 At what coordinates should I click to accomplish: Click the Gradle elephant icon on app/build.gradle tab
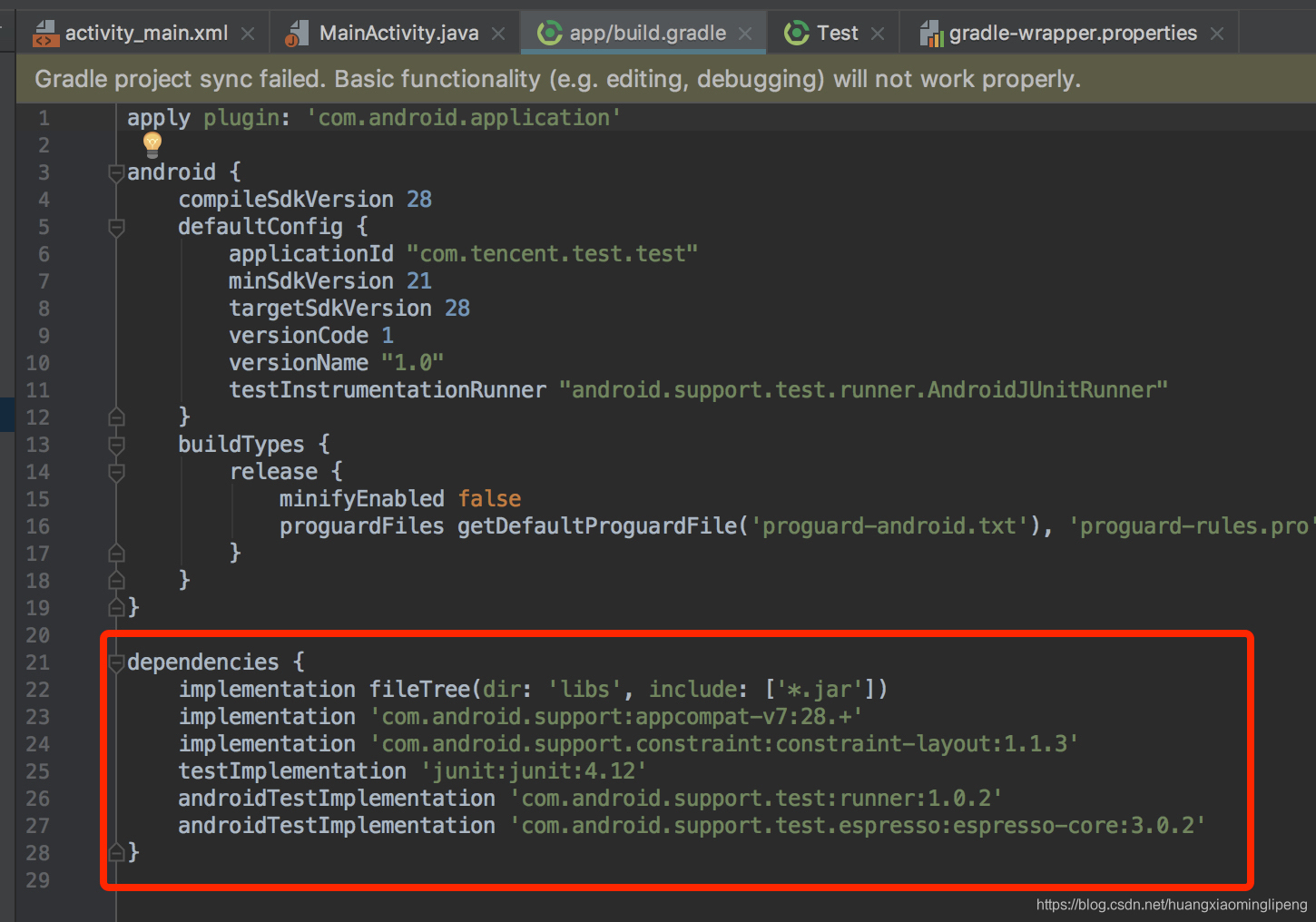[549, 33]
